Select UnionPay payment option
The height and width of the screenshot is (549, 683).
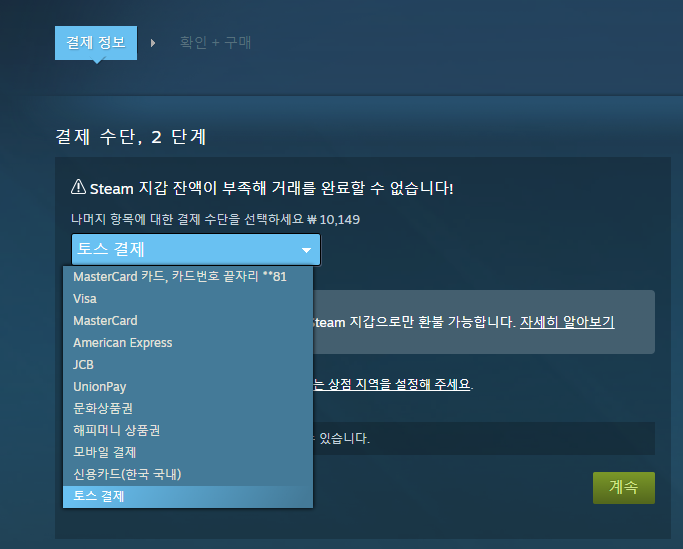coord(188,386)
